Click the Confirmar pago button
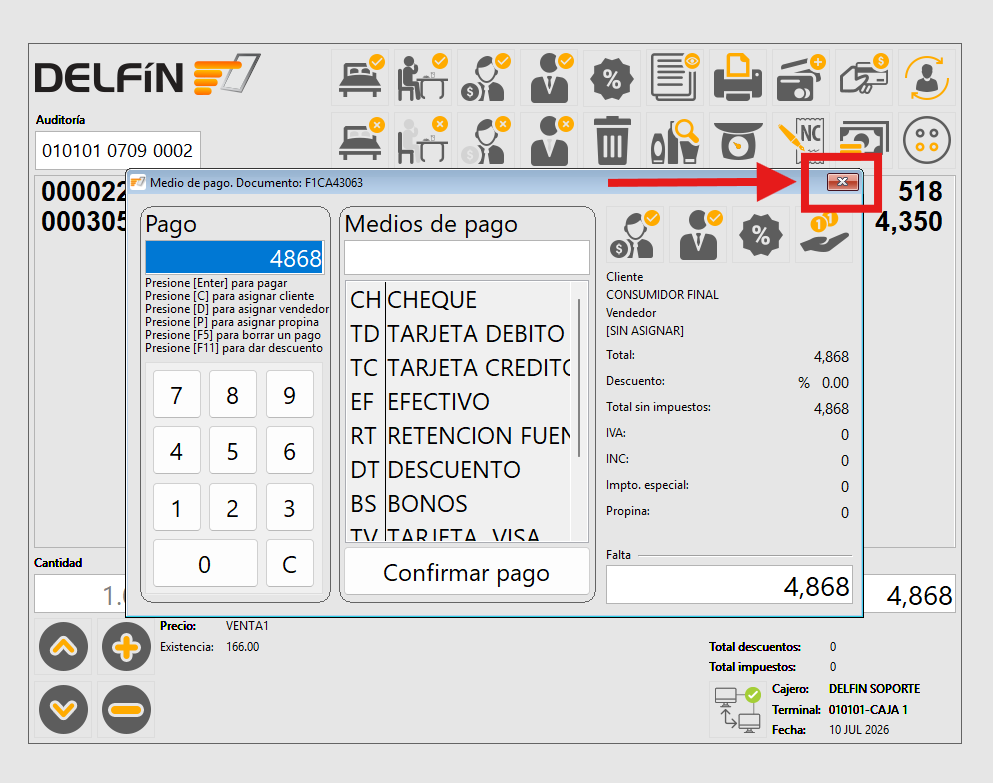993x783 pixels. coord(467,572)
